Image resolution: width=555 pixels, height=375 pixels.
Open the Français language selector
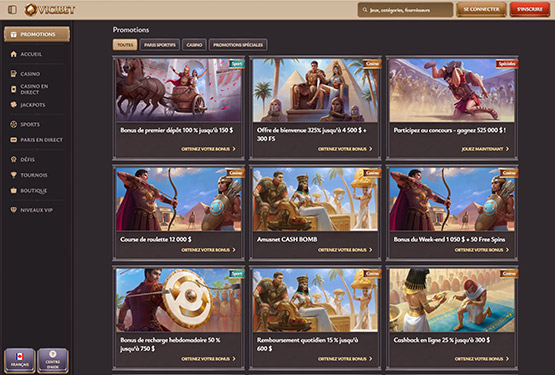(x=19, y=360)
